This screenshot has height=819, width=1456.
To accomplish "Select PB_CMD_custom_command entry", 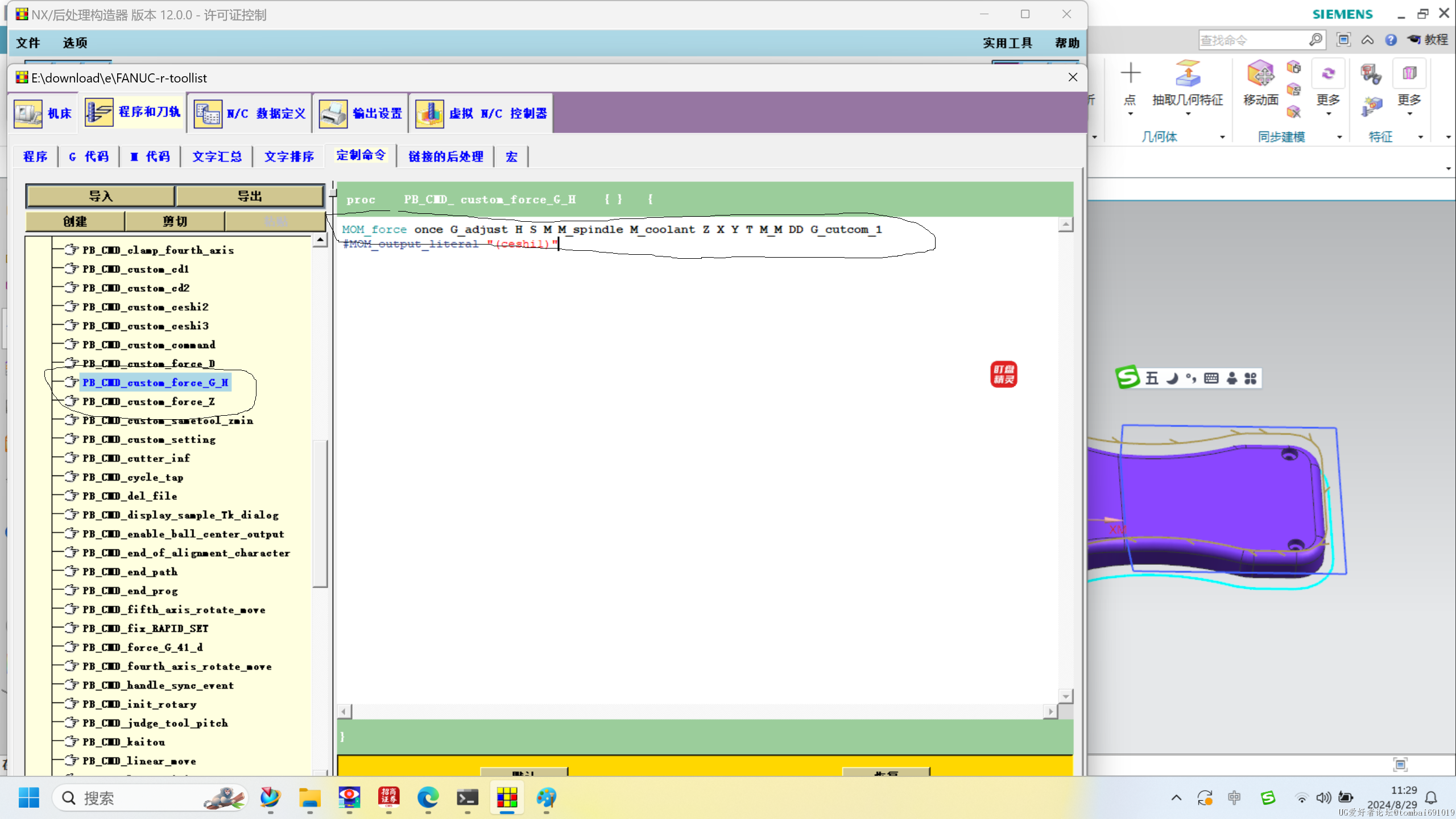I will [149, 345].
